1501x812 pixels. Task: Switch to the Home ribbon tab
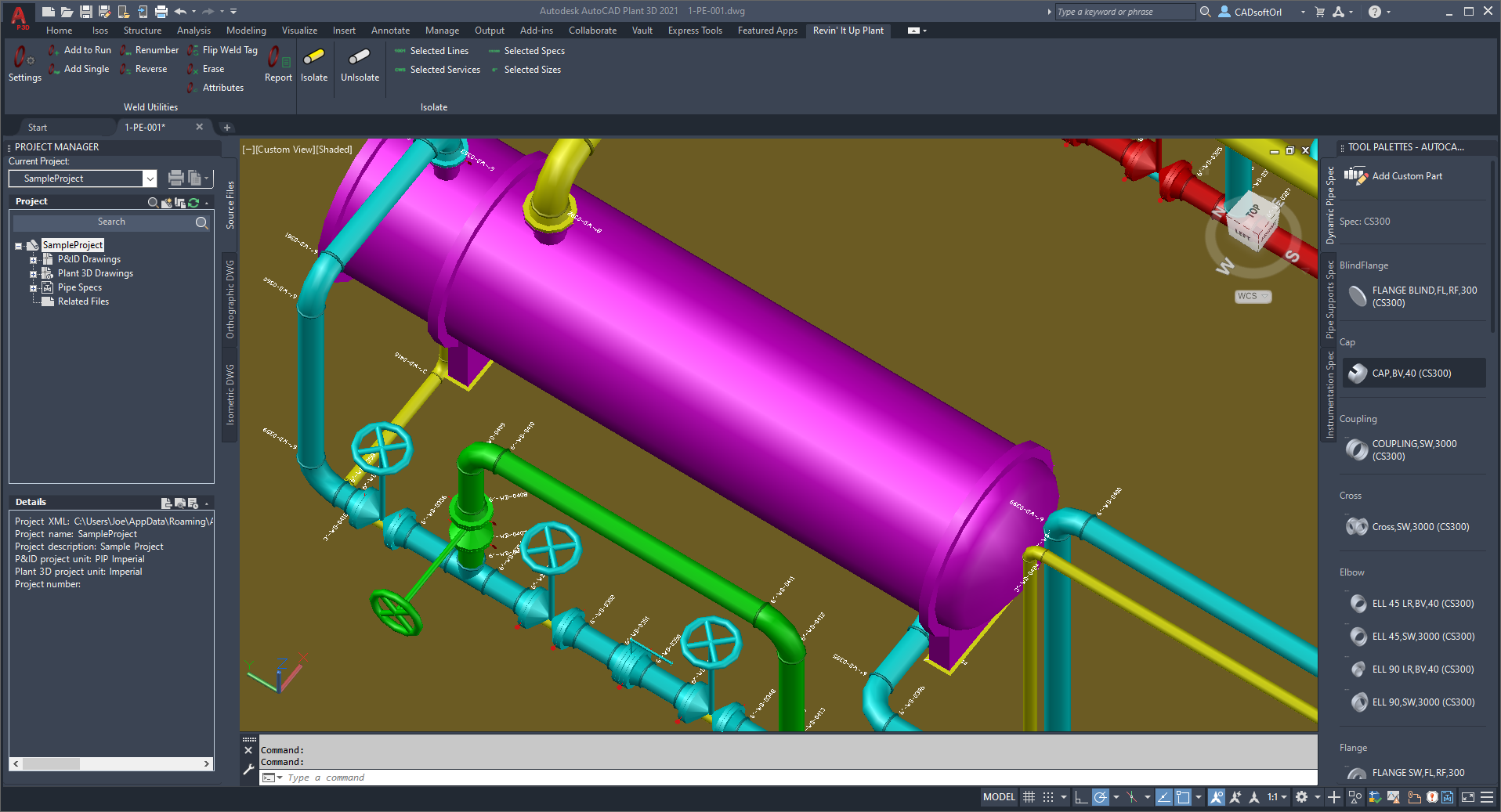(59, 31)
